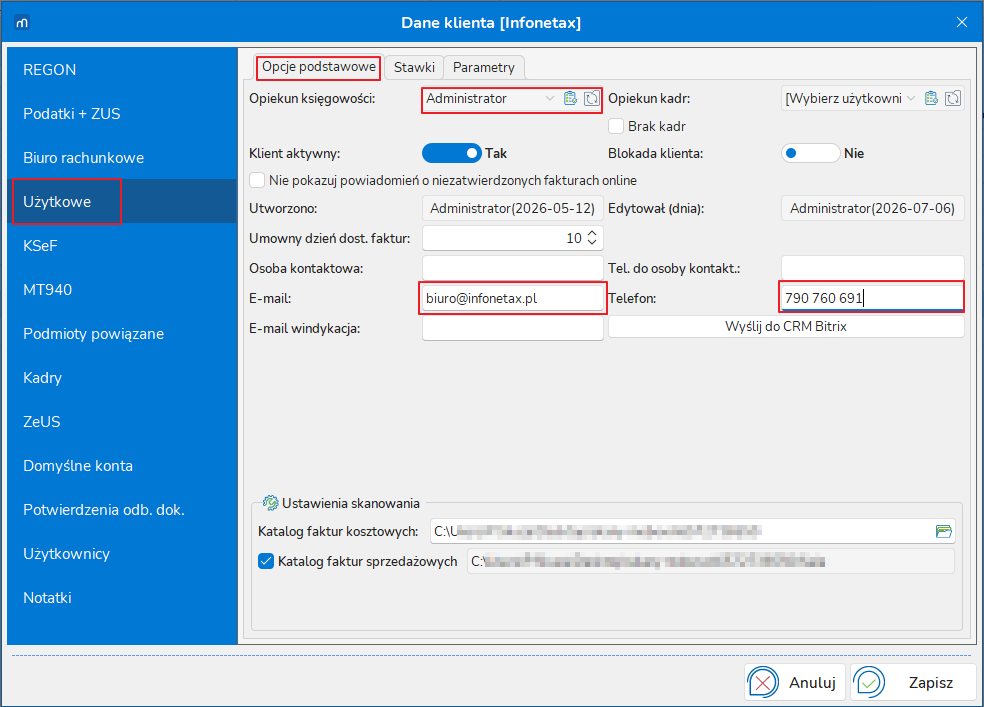984x707 pixels.
Task: Decrease Umowny dzień dost. faktur value
Action: point(592,242)
